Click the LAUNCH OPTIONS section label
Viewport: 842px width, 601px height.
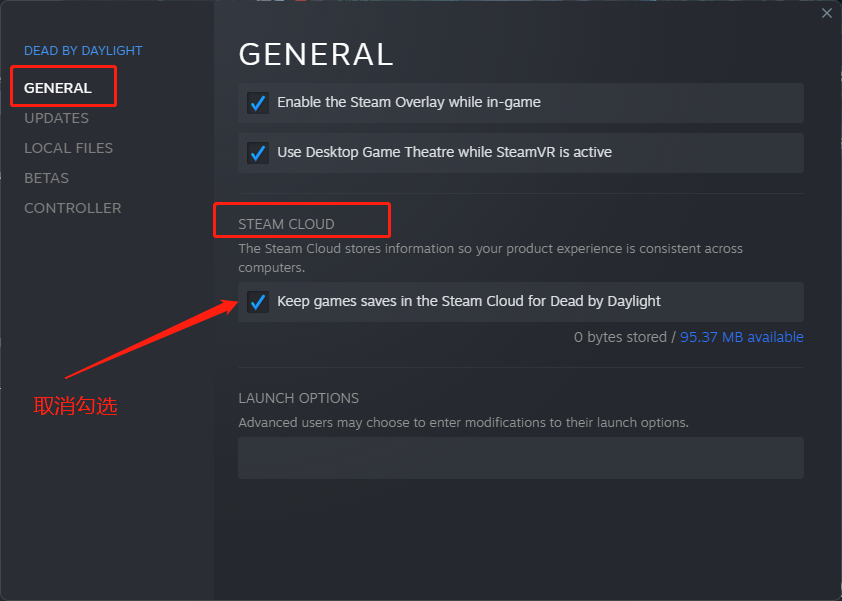(298, 398)
